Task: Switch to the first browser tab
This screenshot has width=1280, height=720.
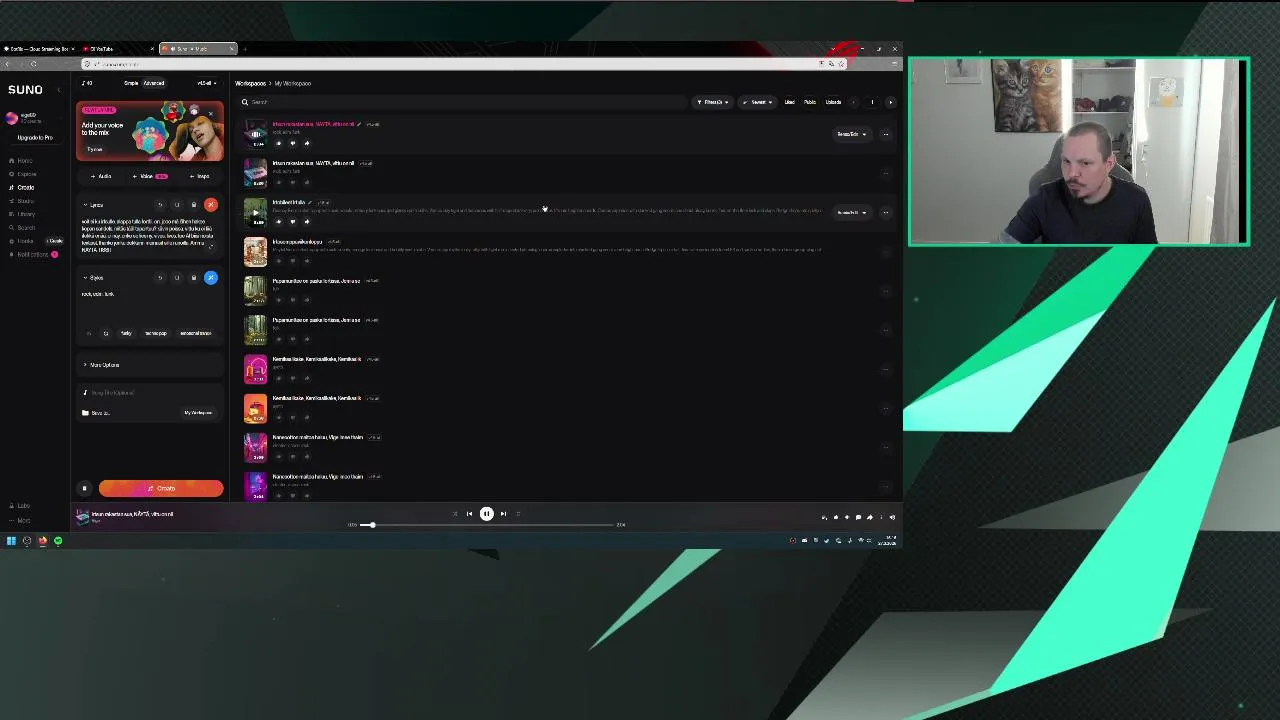Action: [38, 48]
